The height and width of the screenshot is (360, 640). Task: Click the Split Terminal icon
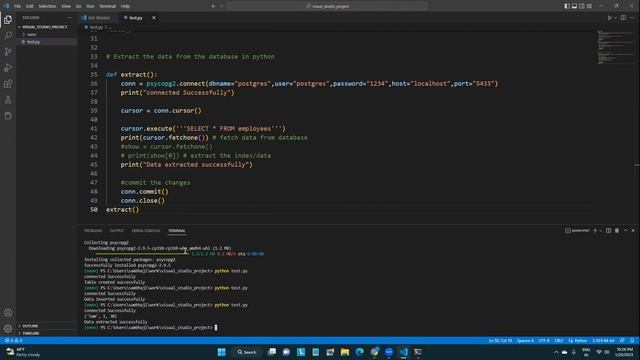[x=608, y=231]
